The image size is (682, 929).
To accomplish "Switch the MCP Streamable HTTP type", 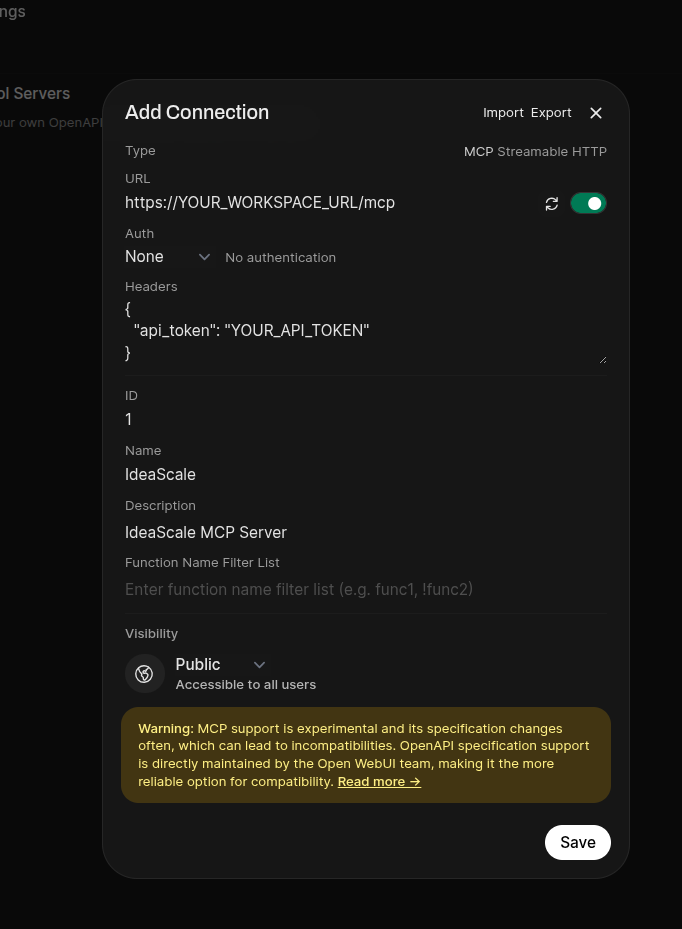I will (x=535, y=152).
